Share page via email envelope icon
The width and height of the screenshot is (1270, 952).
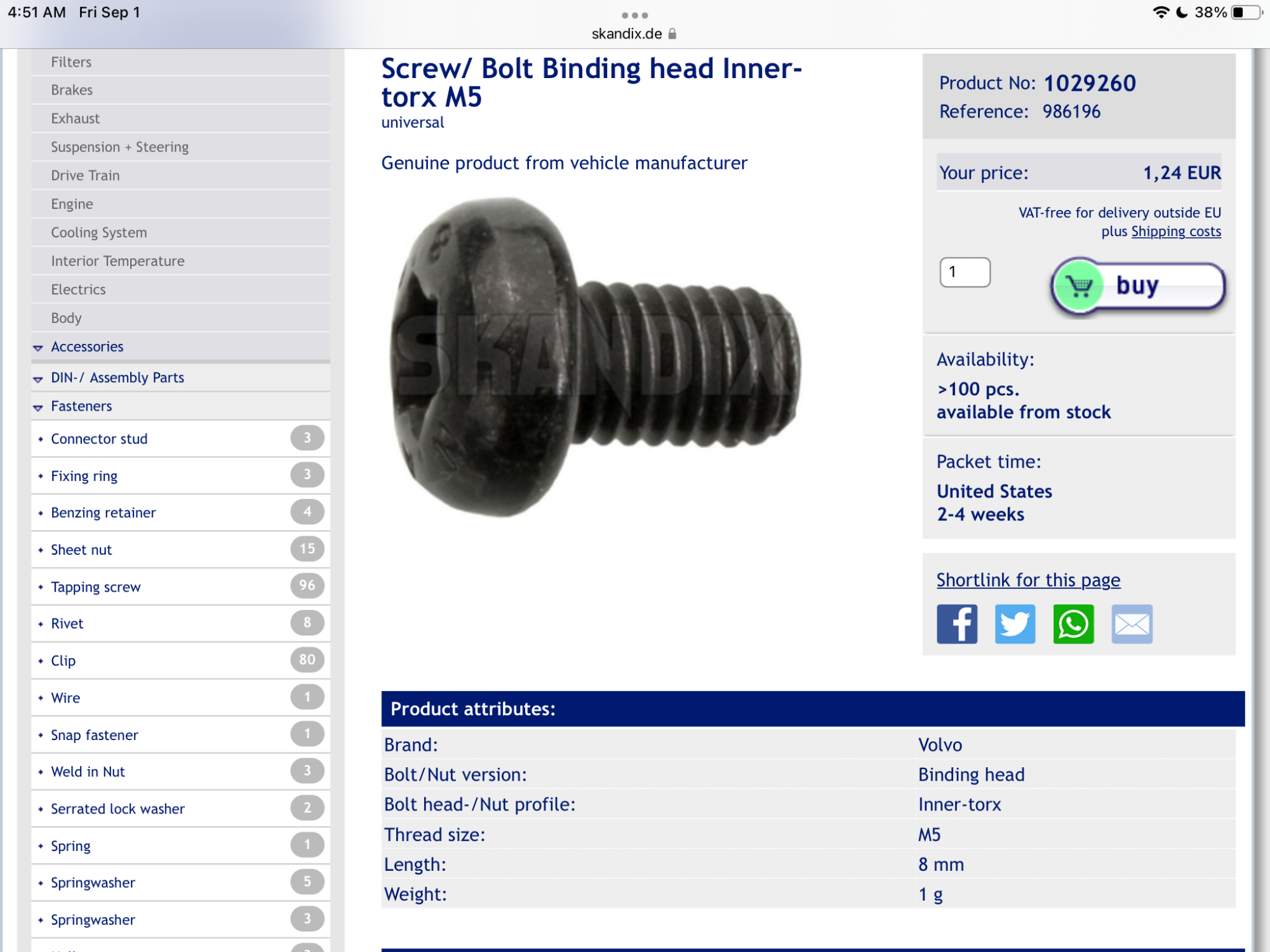click(1132, 624)
